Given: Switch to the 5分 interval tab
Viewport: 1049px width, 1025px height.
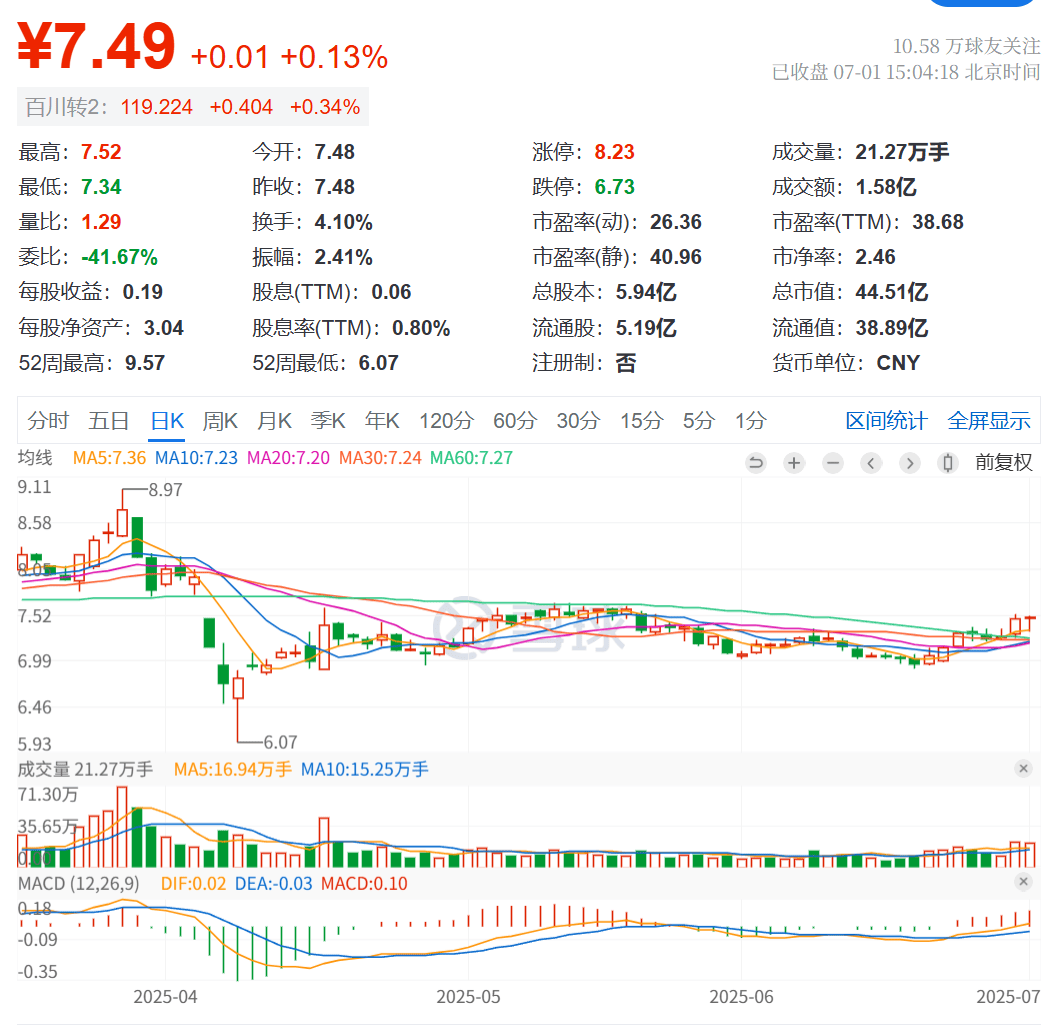Looking at the screenshot, I should click(698, 421).
